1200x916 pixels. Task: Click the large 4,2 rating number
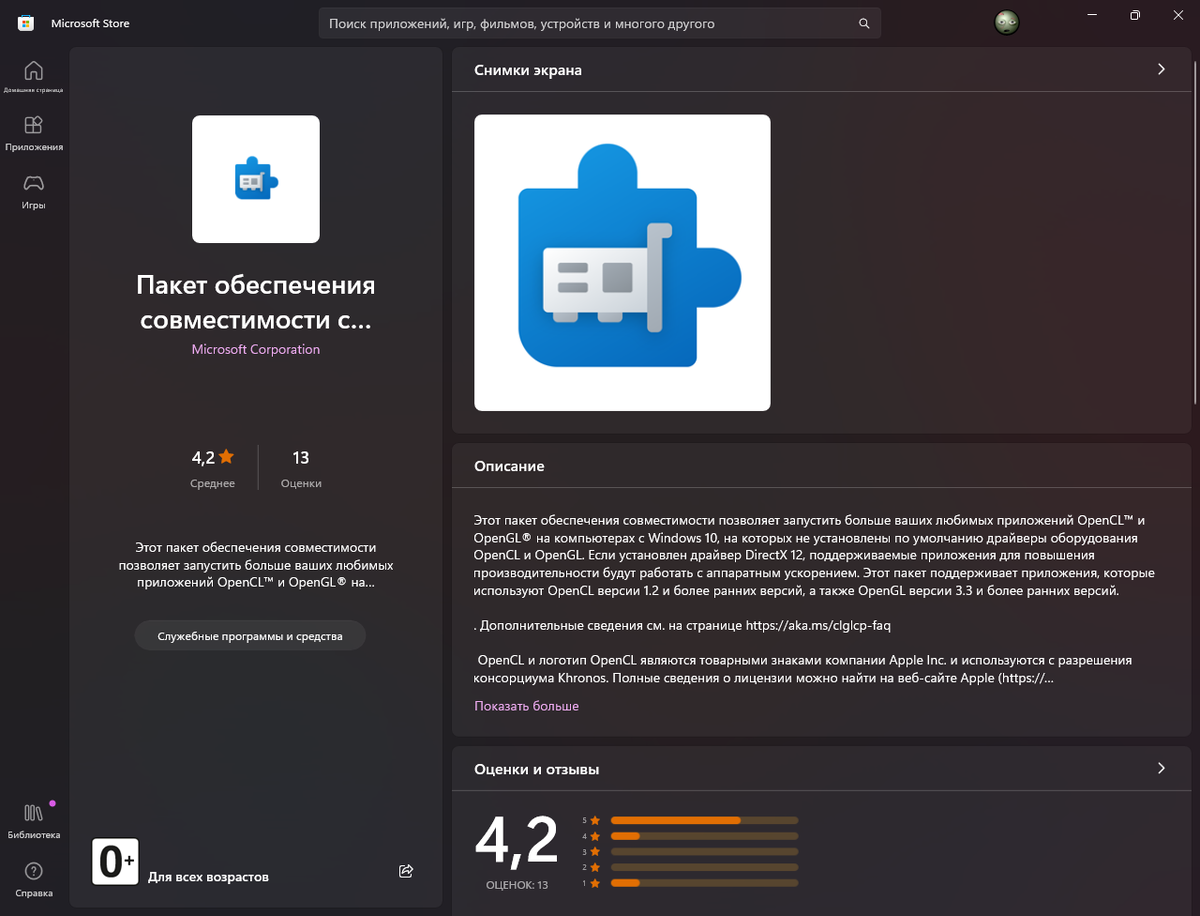point(516,840)
